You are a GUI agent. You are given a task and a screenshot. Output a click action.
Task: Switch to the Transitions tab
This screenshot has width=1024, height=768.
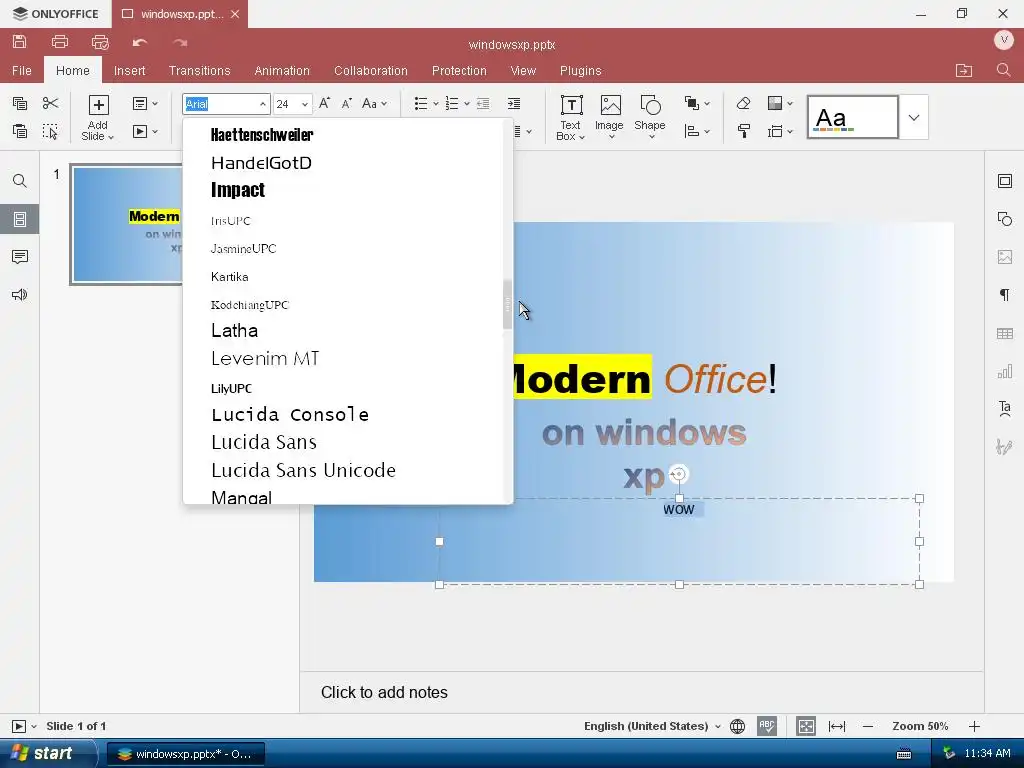(199, 71)
